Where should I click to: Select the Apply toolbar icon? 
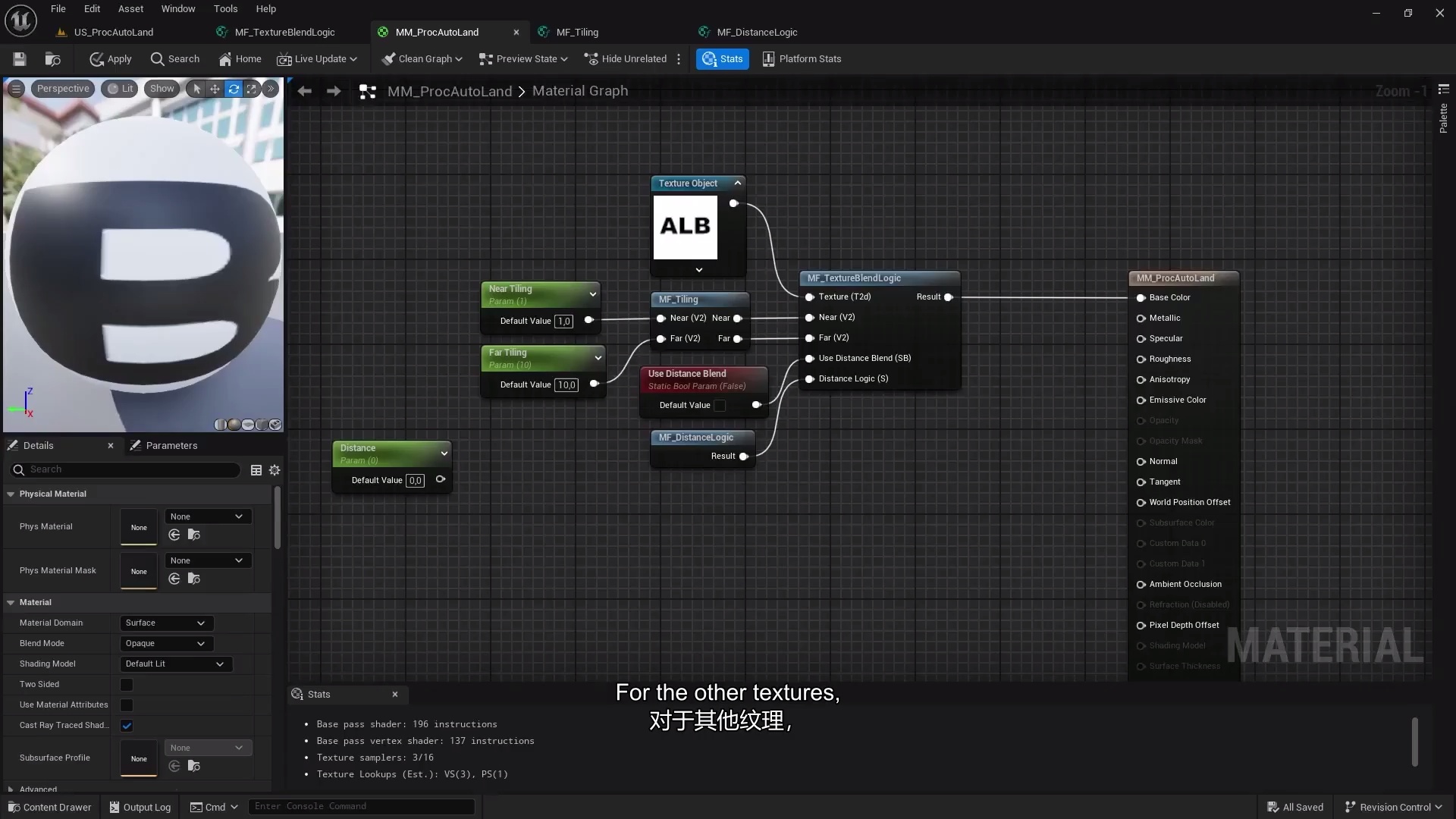click(110, 59)
